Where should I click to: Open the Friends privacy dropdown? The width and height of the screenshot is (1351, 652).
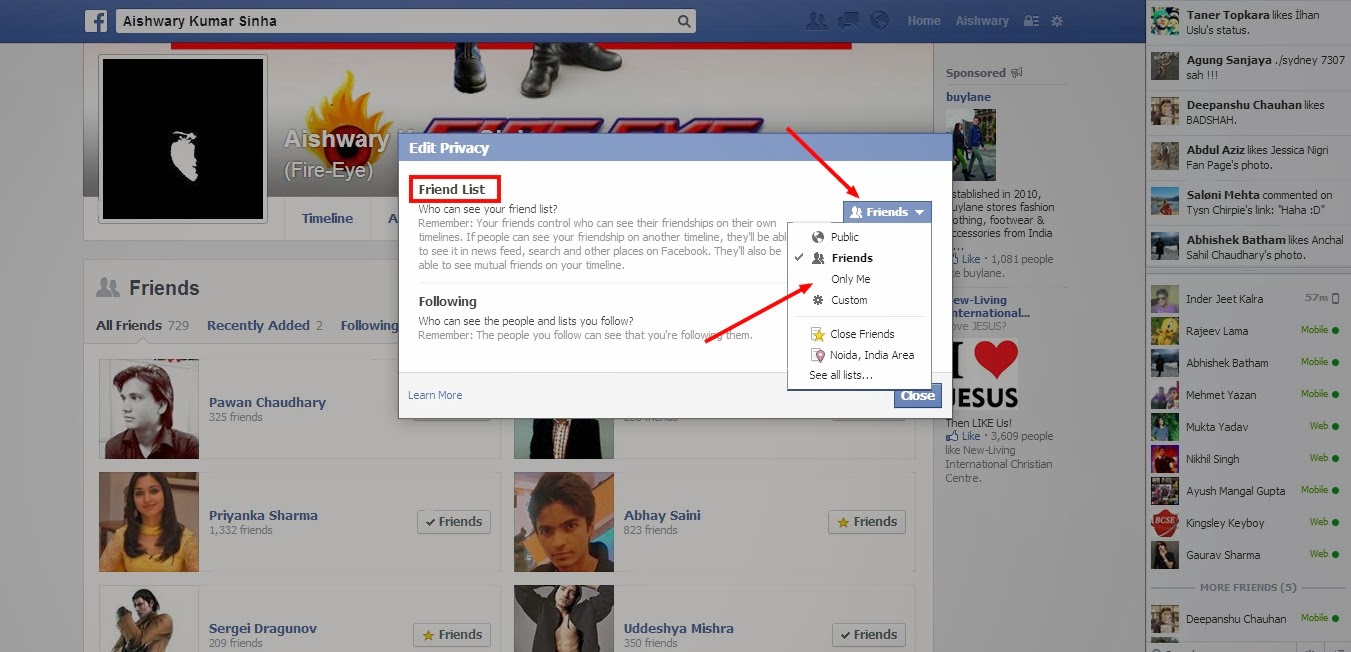[887, 212]
